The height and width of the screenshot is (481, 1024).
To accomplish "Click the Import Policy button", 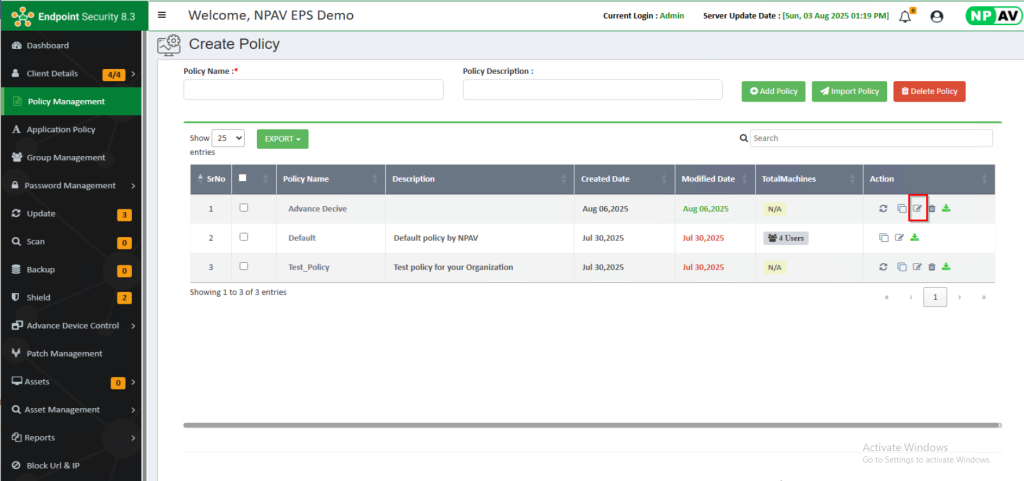I will point(849,91).
